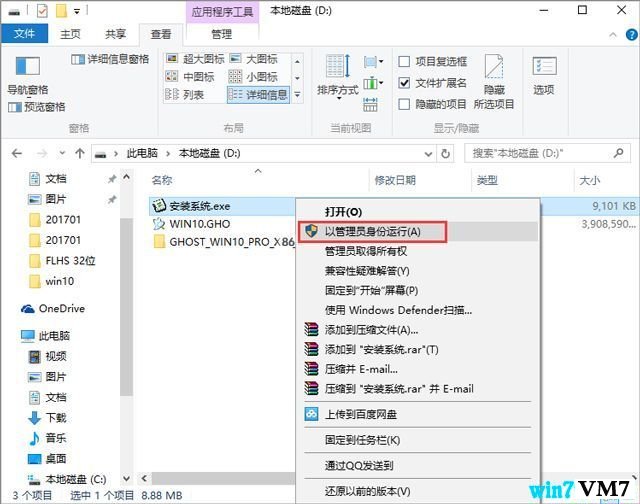Expand the layout gallery more arrow
Image resolution: width=640 pixels, height=504 pixels.
tap(298, 95)
